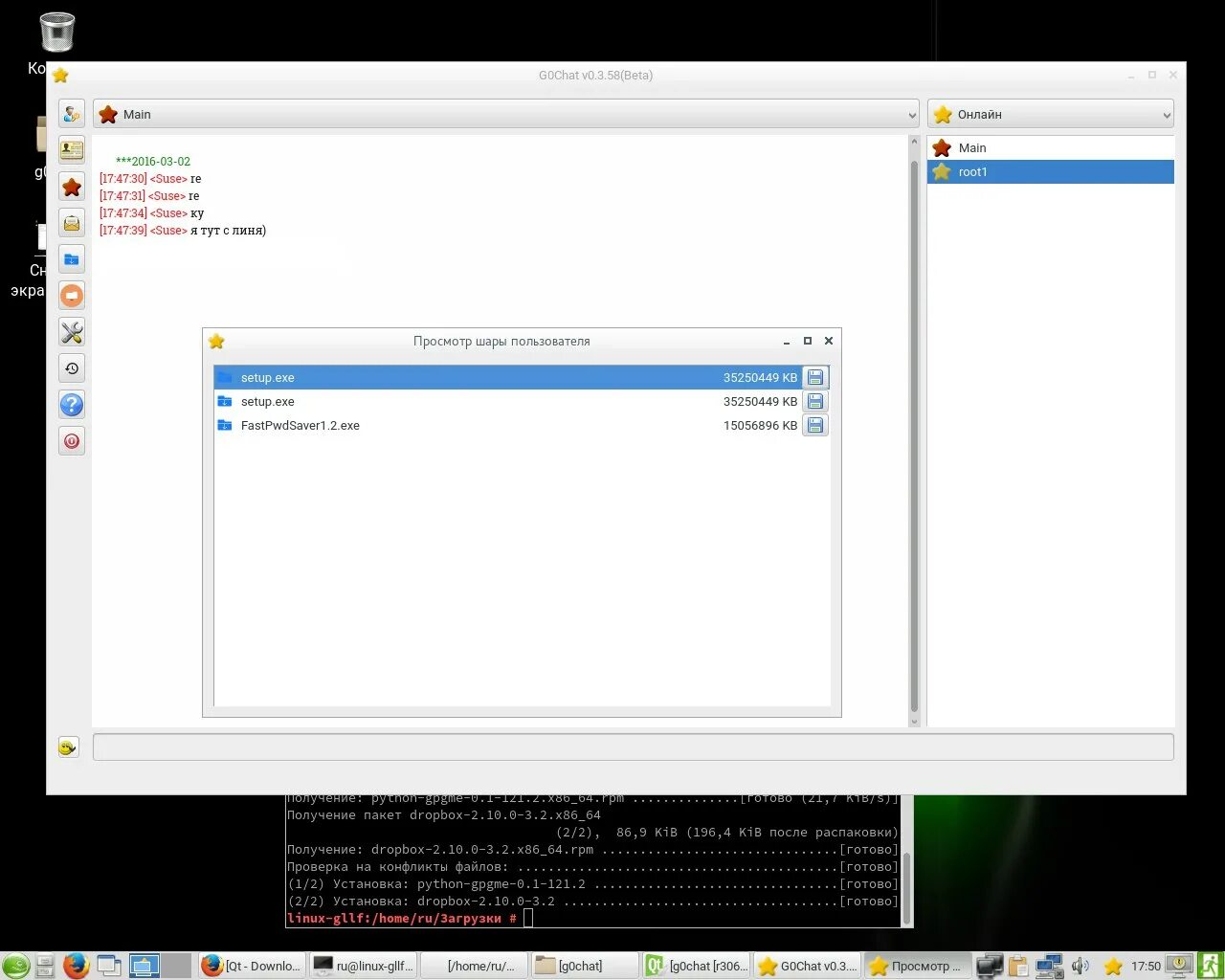Image resolution: width=1225 pixels, height=980 pixels.
Task: Click the red power exit icon
Action: [72, 441]
